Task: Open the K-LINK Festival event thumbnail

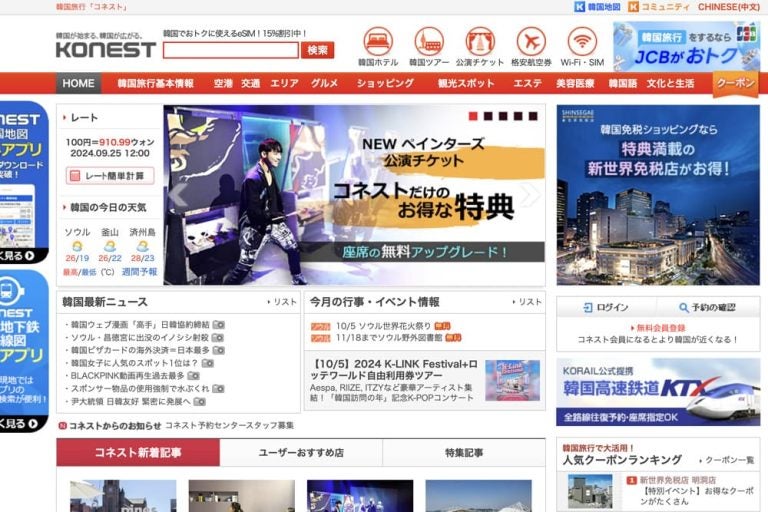Action: click(512, 380)
